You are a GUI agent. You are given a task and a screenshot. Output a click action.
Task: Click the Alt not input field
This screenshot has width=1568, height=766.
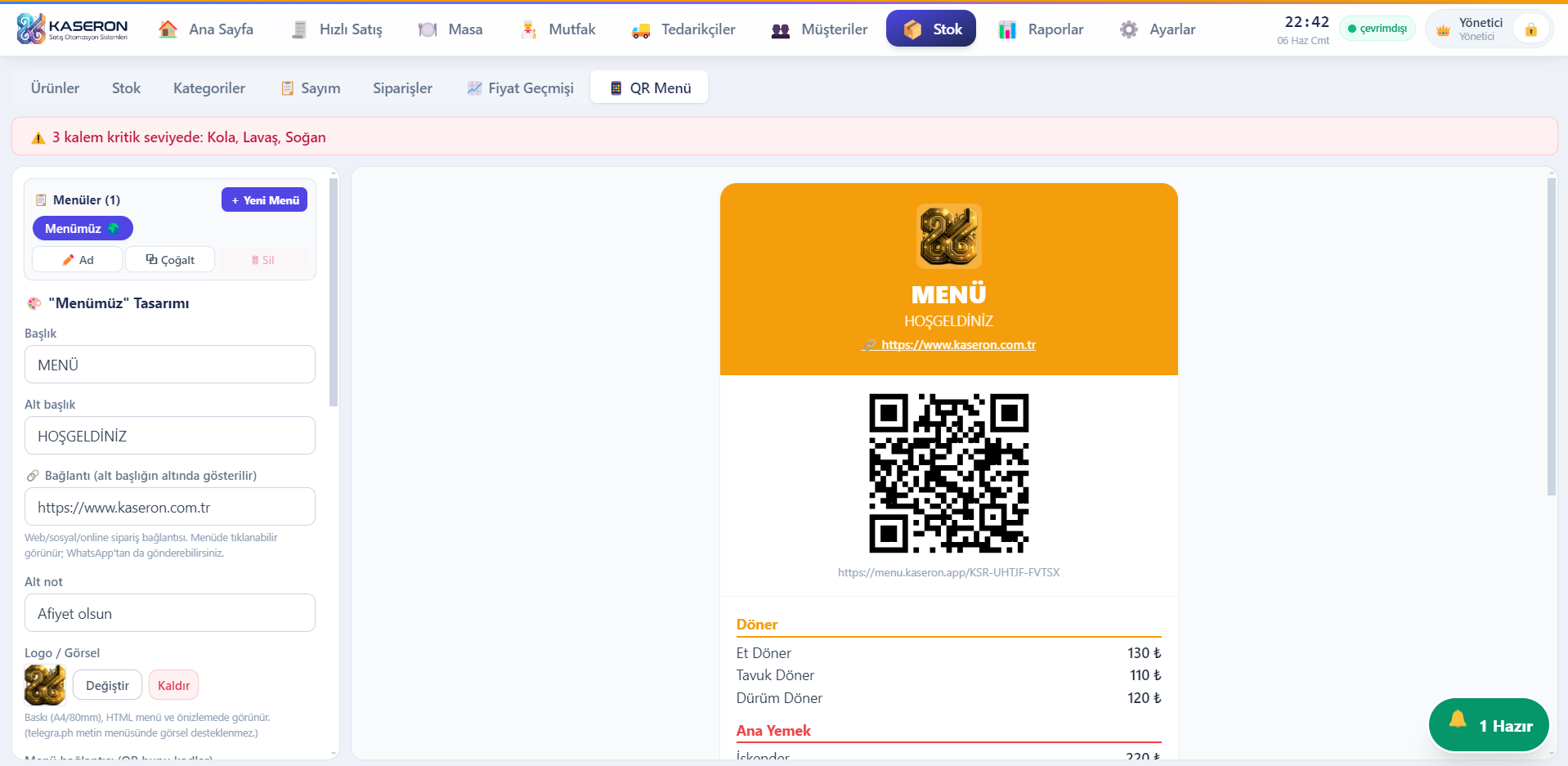click(x=170, y=613)
